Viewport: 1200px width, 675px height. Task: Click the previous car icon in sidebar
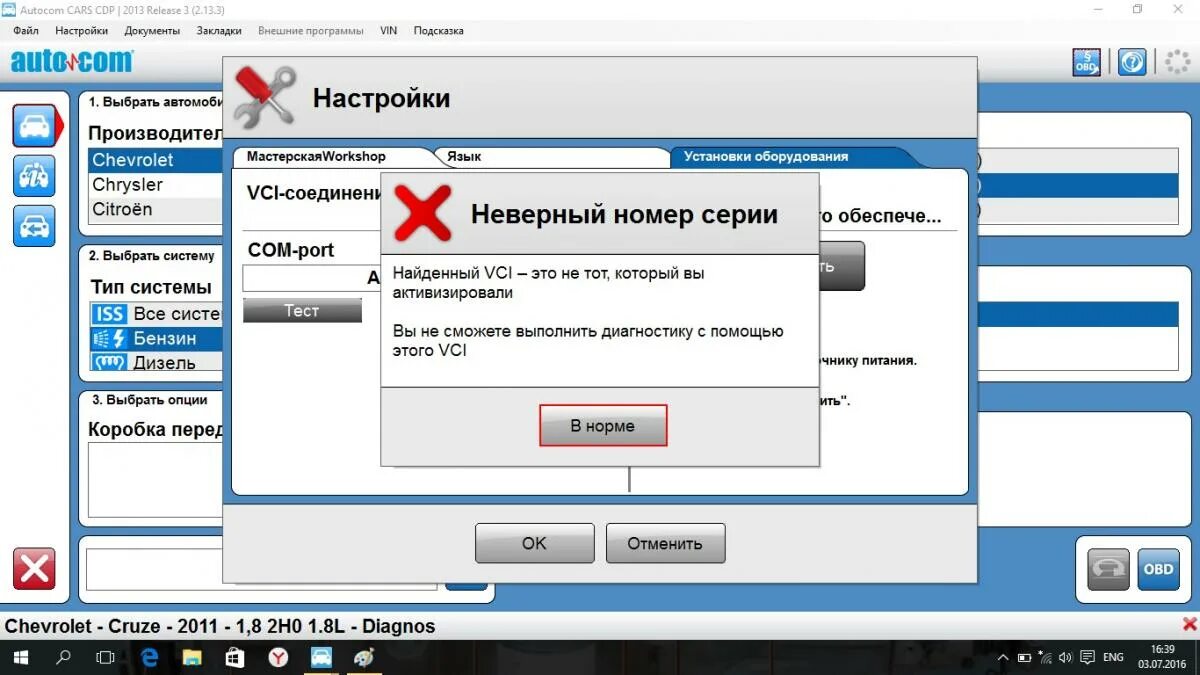(x=36, y=226)
